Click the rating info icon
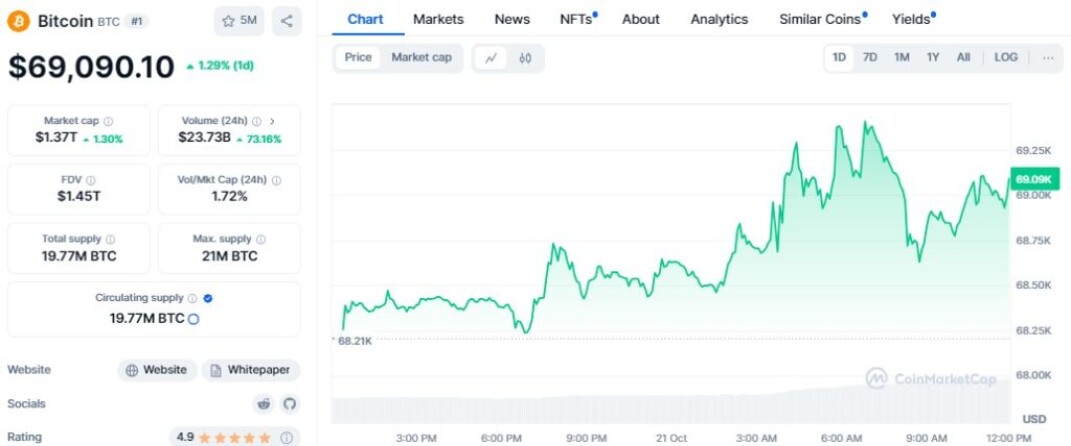The height and width of the screenshot is (446, 1071). pyautogui.click(x=287, y=437)
